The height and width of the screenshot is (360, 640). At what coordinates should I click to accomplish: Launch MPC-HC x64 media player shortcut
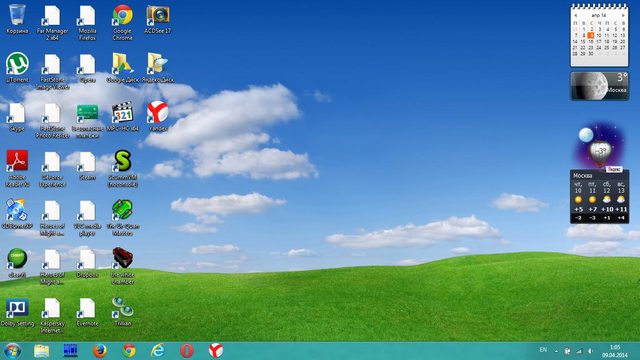(x=122, y=117)
